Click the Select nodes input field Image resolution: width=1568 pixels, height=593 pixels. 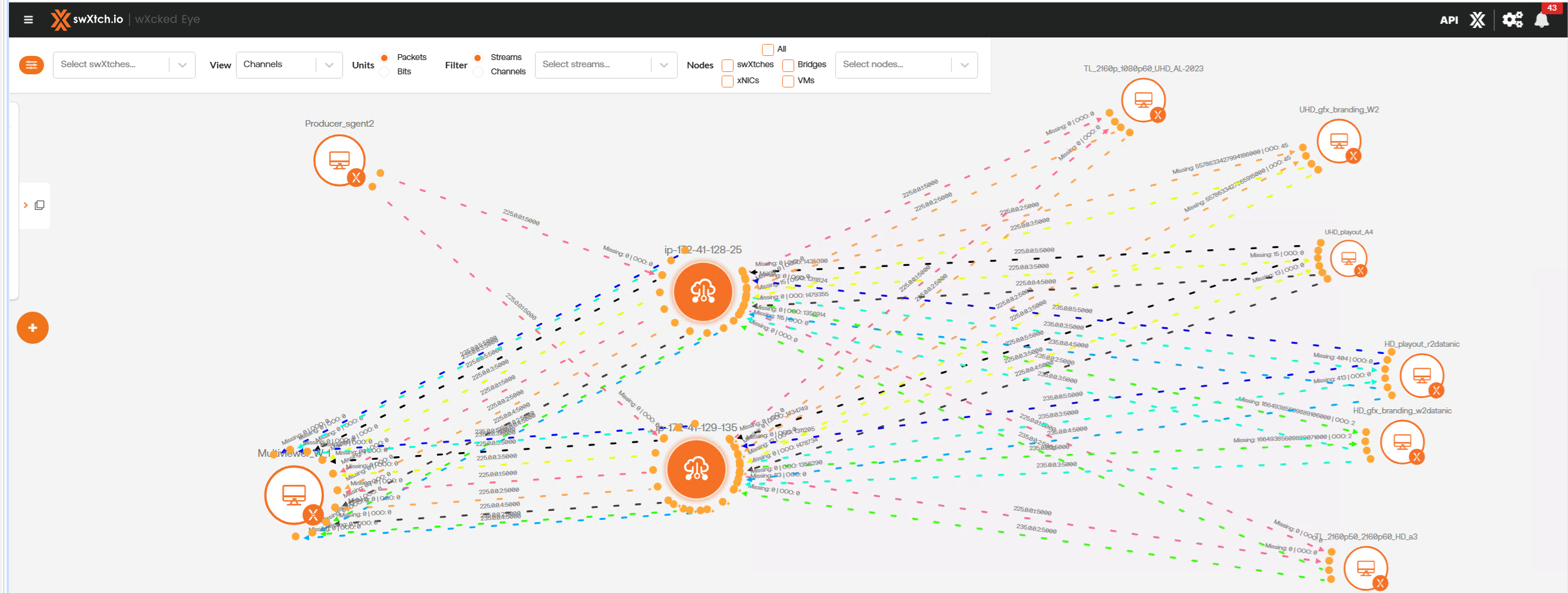[892, 65]
